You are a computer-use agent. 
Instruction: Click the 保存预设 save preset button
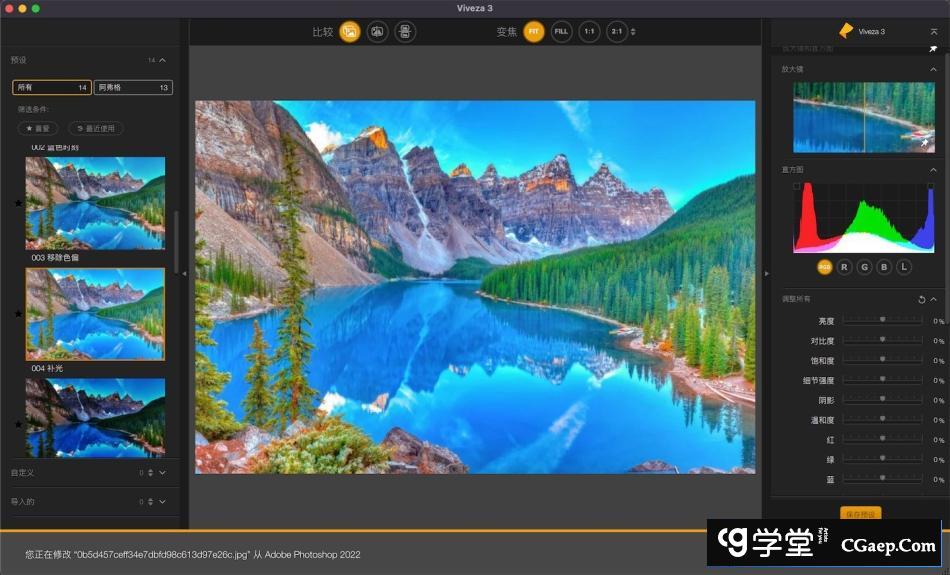860,514
